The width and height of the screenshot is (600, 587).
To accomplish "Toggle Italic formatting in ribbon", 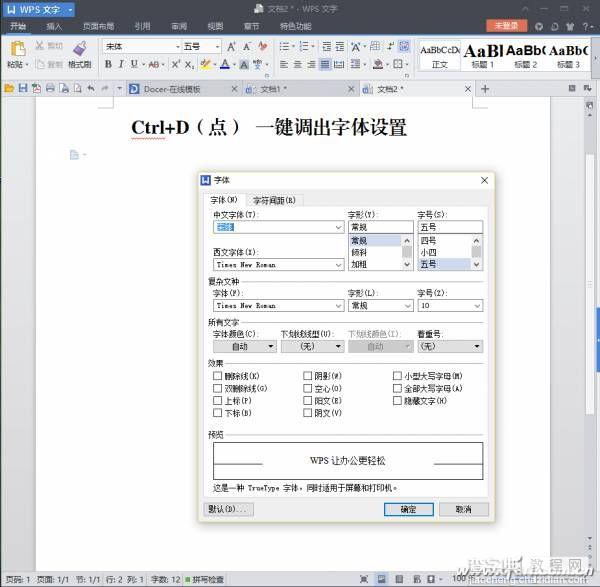I will pyautogui.click(x=121, y=64).
